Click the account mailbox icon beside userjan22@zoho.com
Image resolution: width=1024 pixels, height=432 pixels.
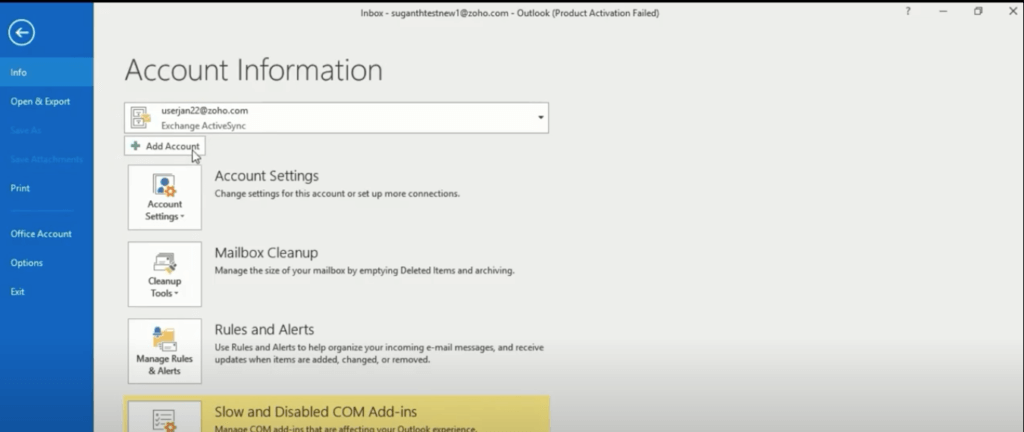[141, 118]
